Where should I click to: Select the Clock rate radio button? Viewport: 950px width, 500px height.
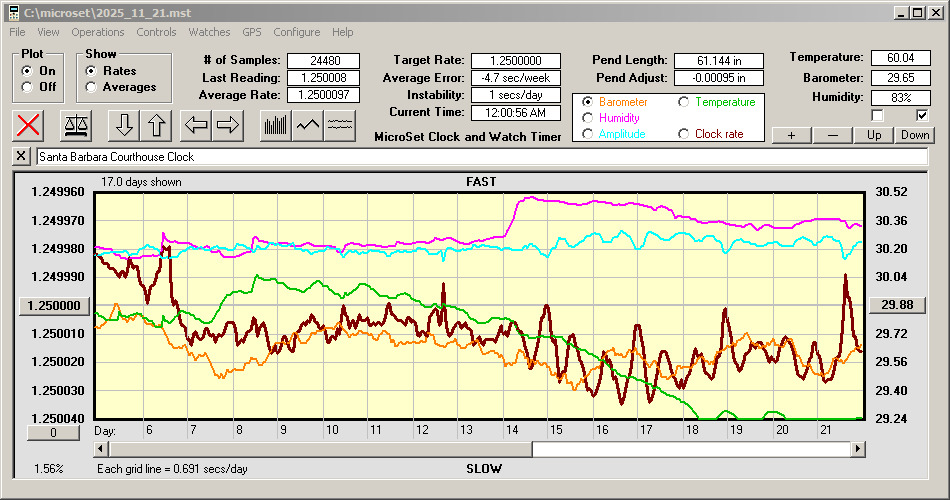pyautogui.click(x=684, y=134)
